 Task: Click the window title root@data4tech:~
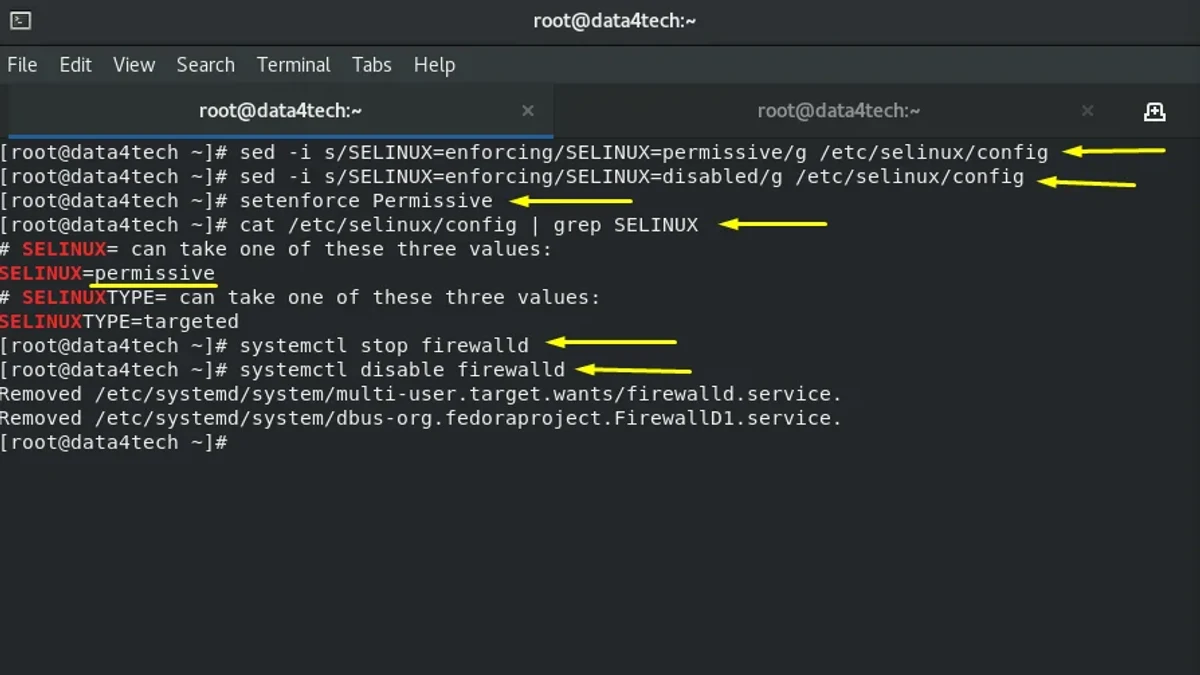coord(614,20)
